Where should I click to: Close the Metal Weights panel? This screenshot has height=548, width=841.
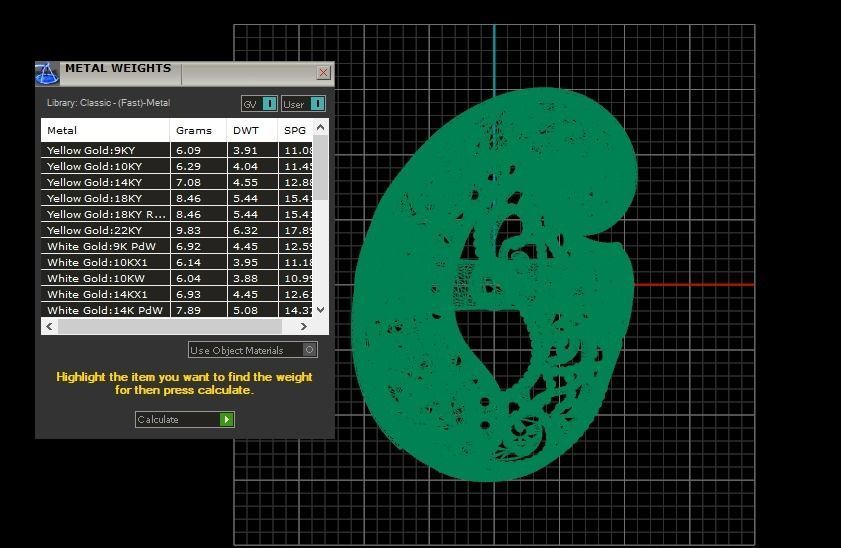tap(323, 72)
